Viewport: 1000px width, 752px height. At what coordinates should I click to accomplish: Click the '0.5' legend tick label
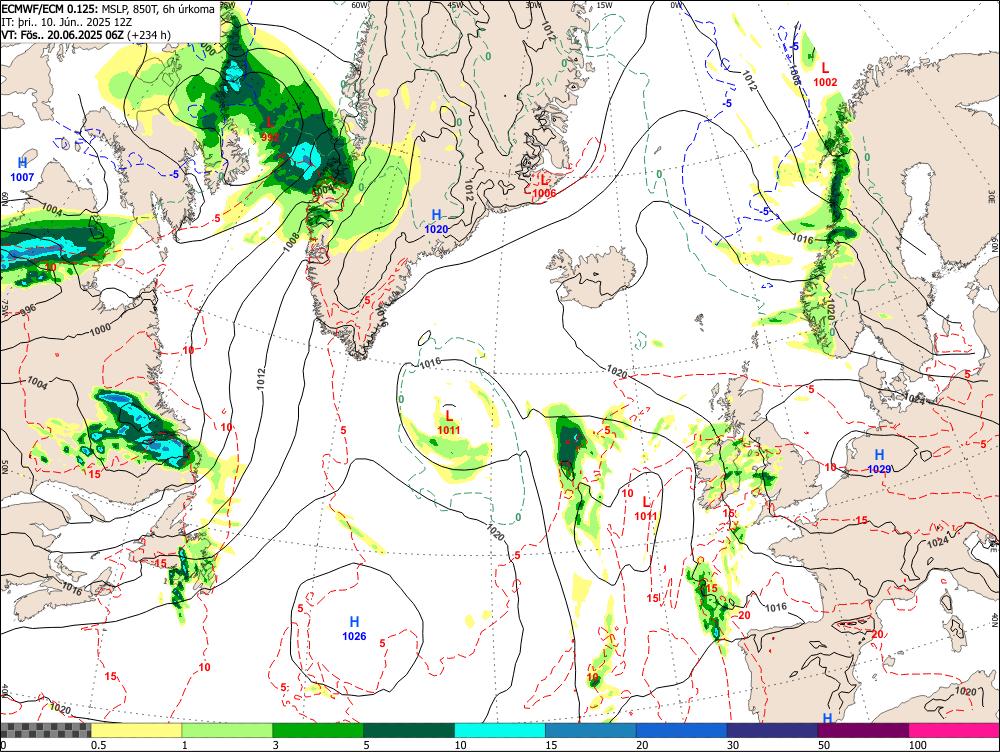click(x=98, y=745)
